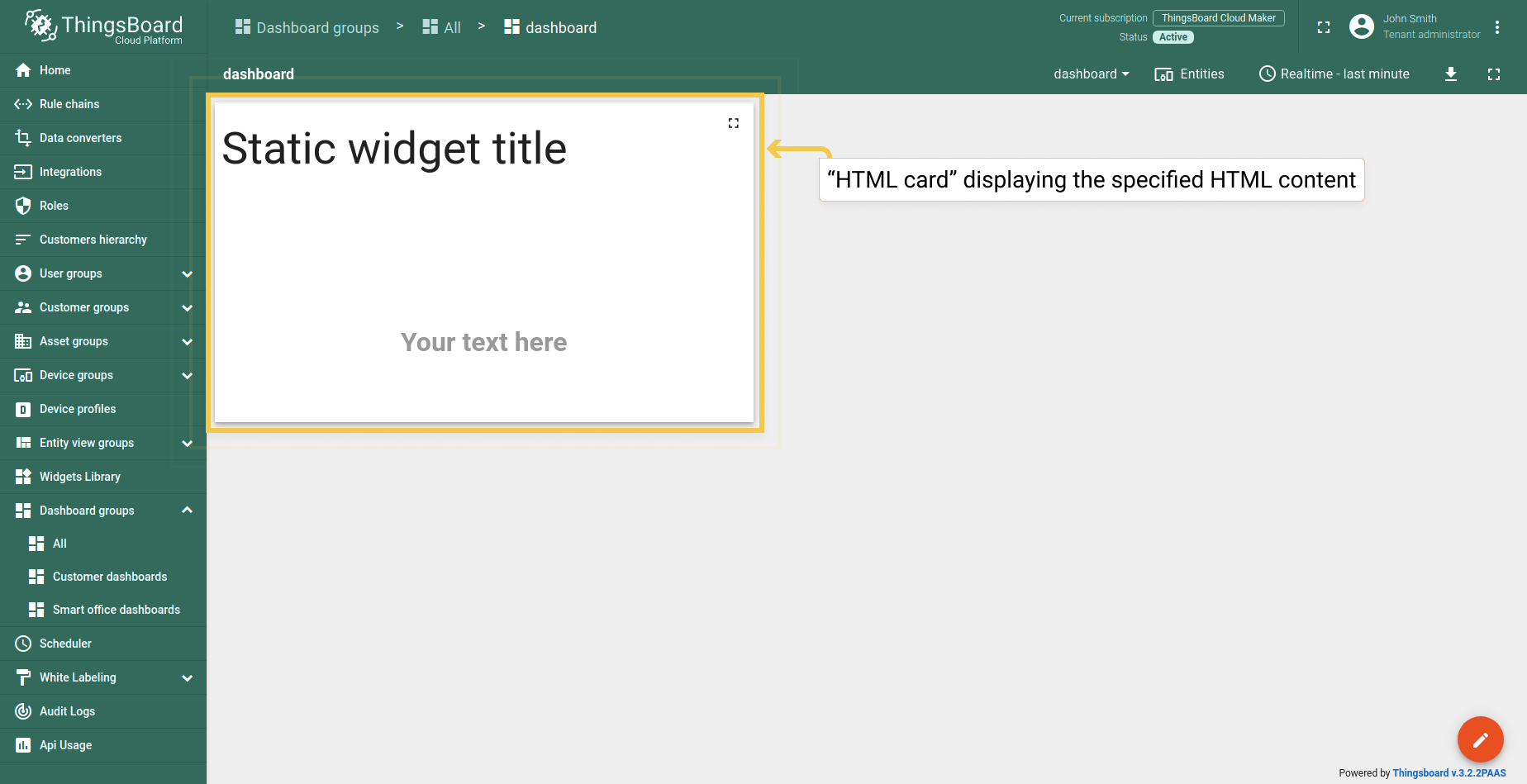
Task: Click the export dashboard download icon
Action: [x=1451, y=74]
